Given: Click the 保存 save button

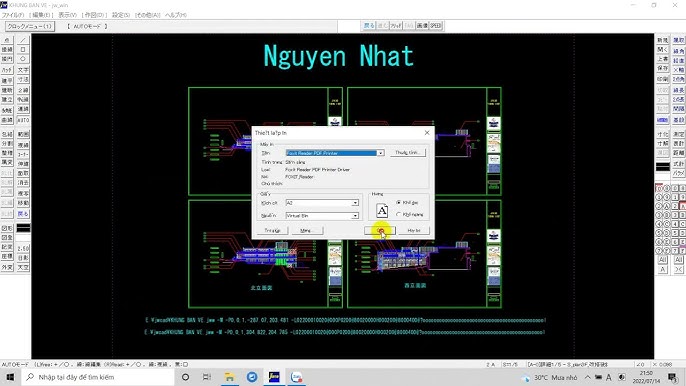Looking at the screenshot, I should point(662,68).
